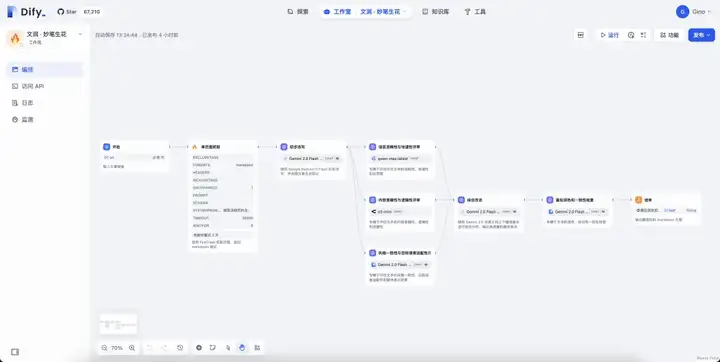
Task: Zoom in the canvas
Action: click(x=132, y=348)
